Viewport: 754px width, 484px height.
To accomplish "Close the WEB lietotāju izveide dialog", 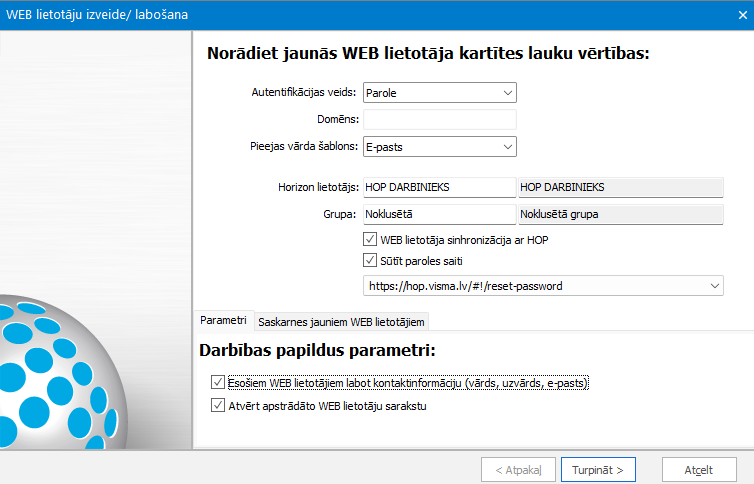I will [x=742, y=15].
